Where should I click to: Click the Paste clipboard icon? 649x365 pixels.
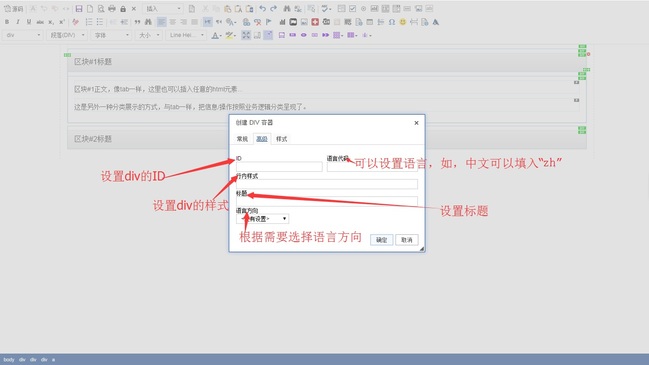[x=227, y=9]
